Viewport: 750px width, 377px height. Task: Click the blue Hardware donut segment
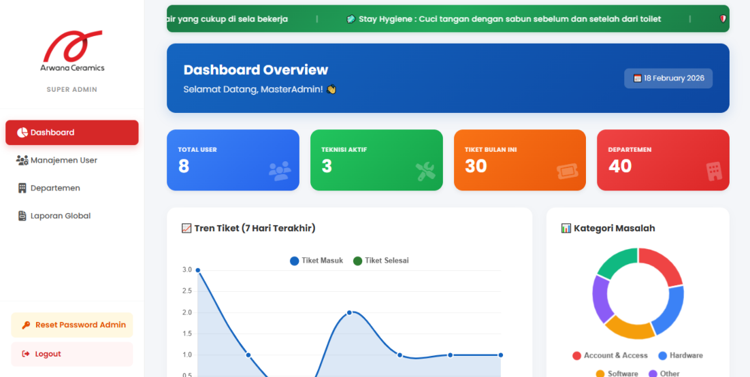tap(672, 311)
